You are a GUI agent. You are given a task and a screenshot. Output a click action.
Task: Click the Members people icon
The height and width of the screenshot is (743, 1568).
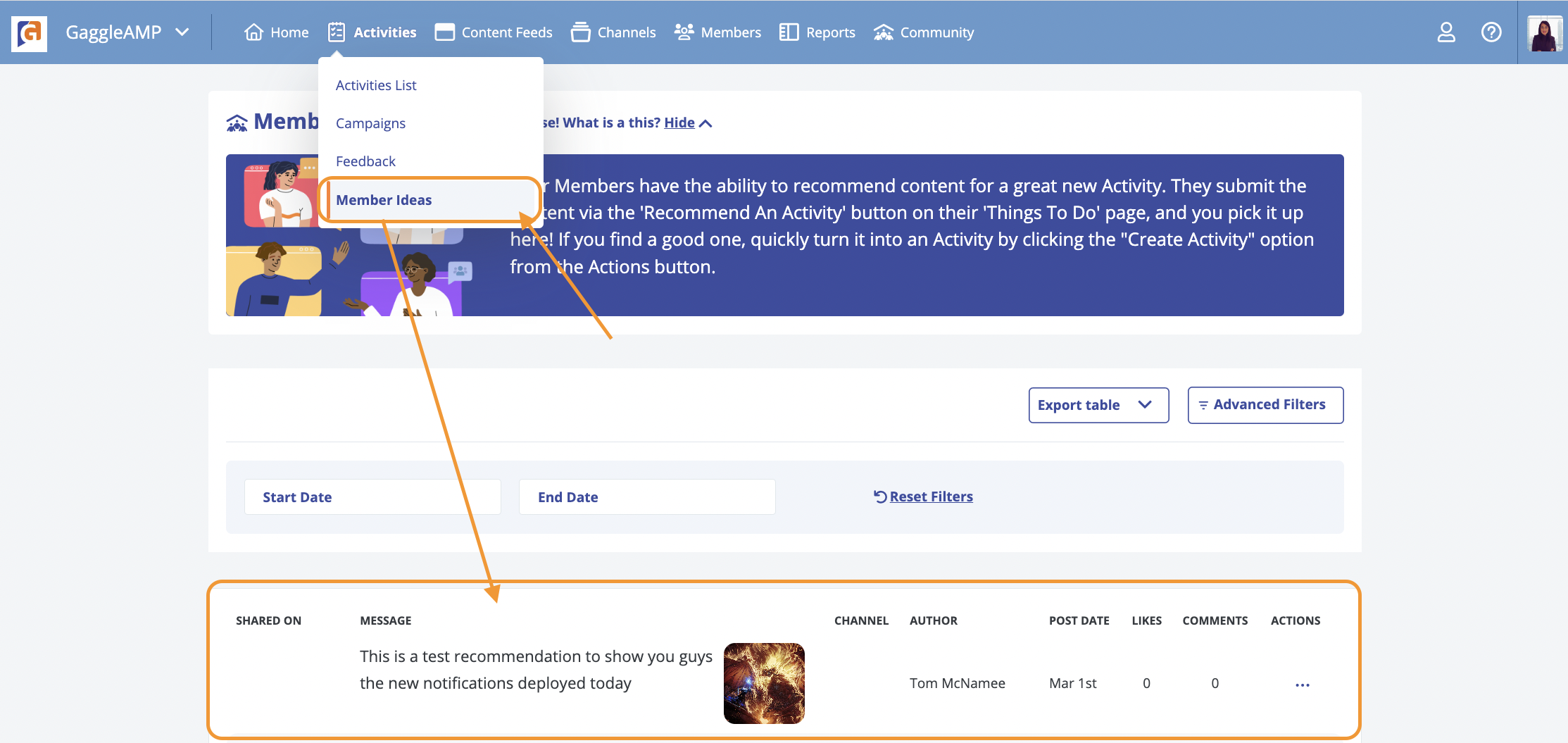[683, 32]
